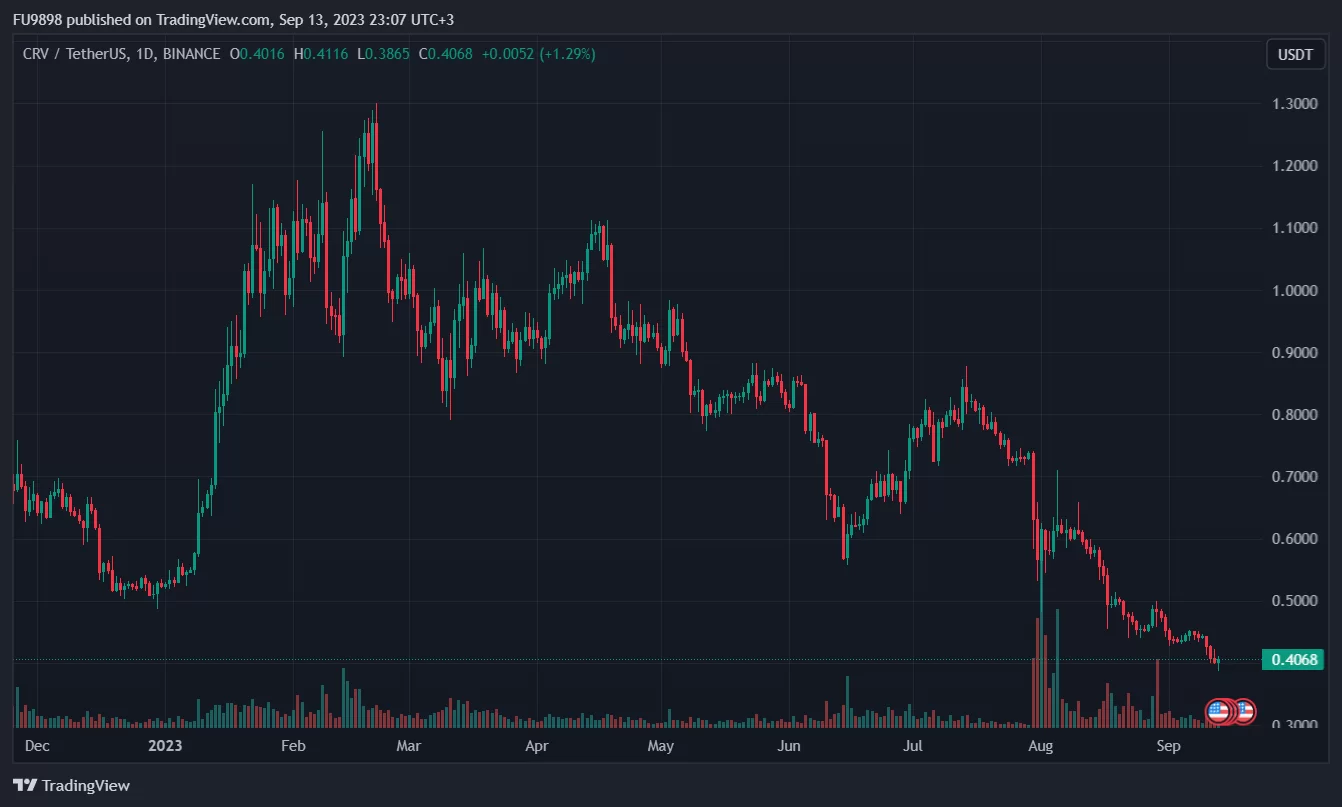Select the Aug label on time axis
The image size is (1342, 807).
(x=1041, y=746)
